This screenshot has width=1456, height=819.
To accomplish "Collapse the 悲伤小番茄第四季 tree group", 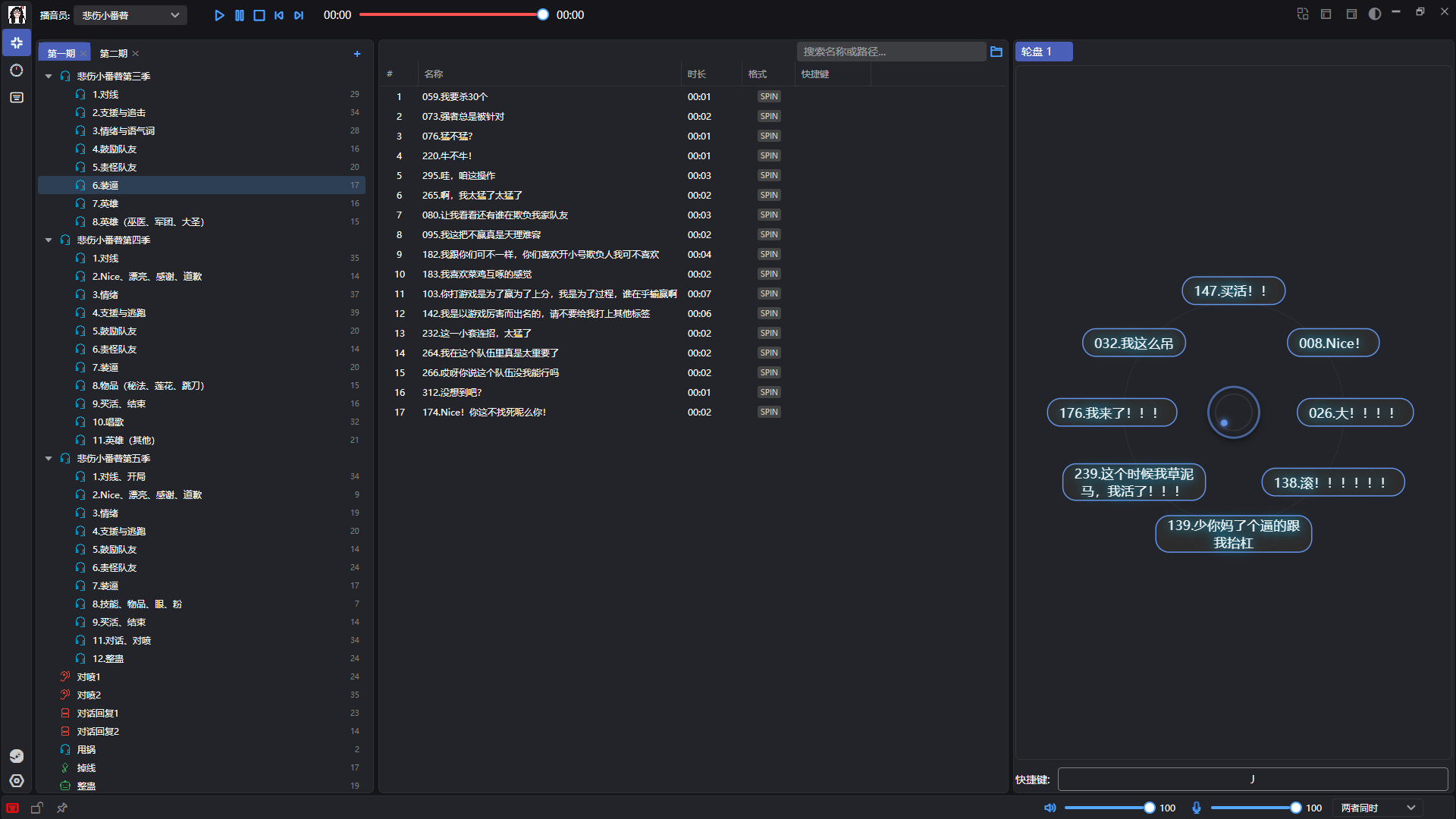I will pos(49,240).
